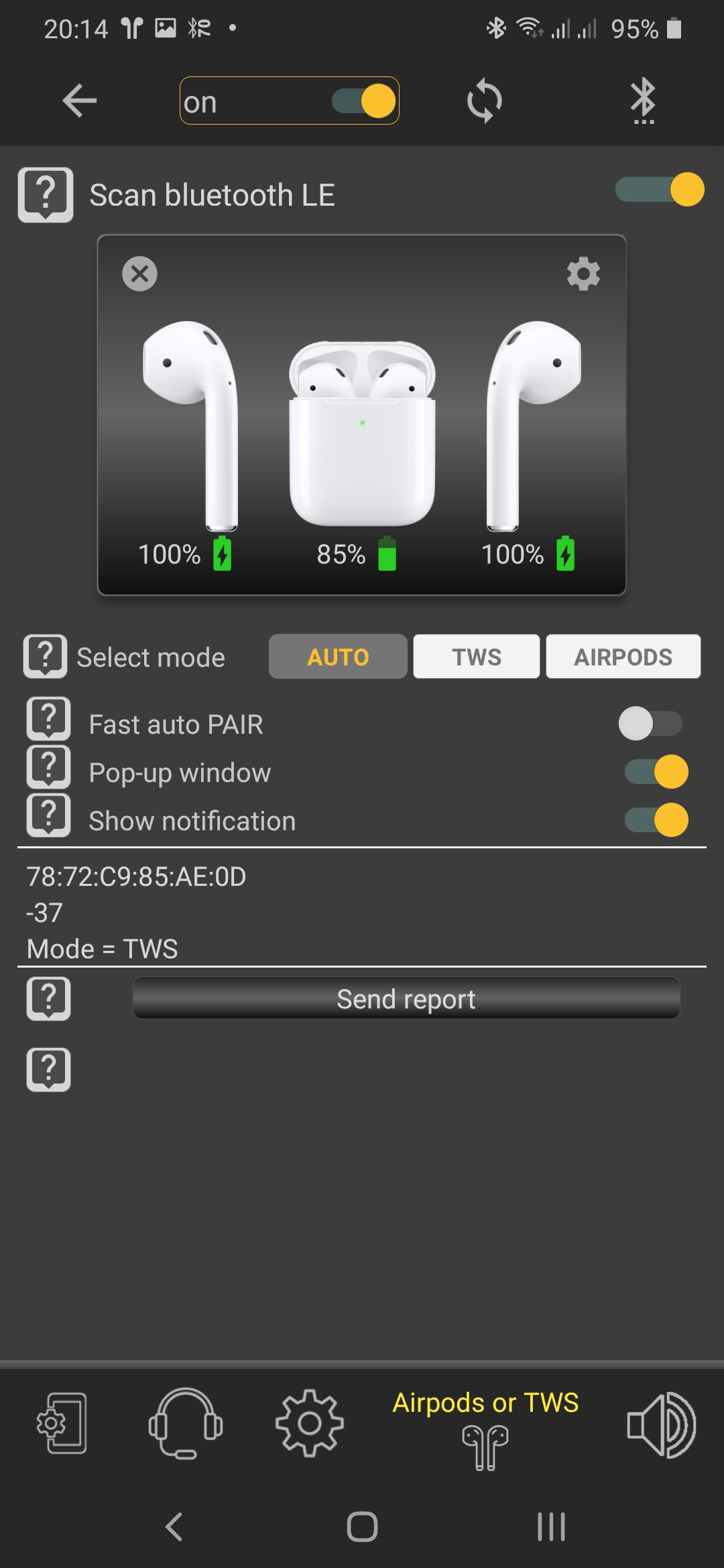
Task: Select AIRPODS mode
Action: click(x=623, y=657)
